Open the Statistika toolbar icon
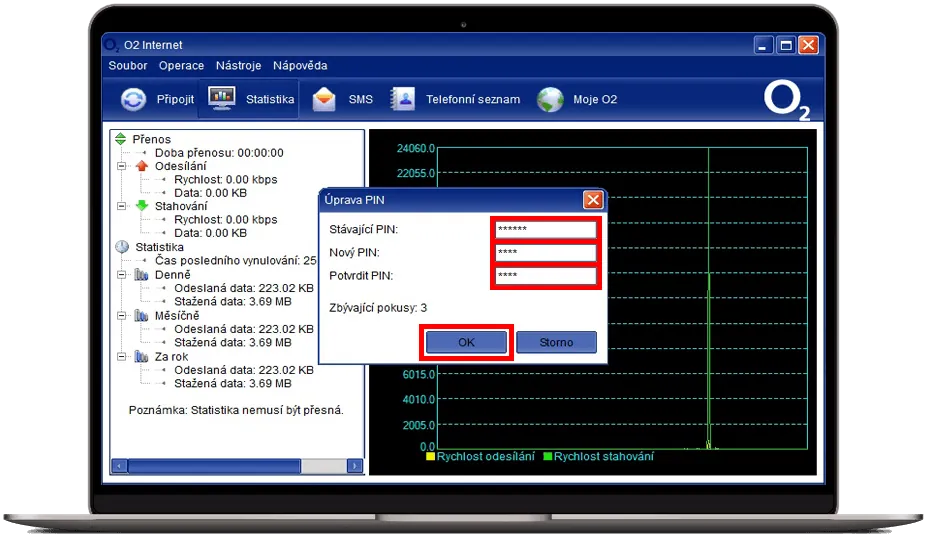Viewport: 927px width, 537px height. point(221,99)
